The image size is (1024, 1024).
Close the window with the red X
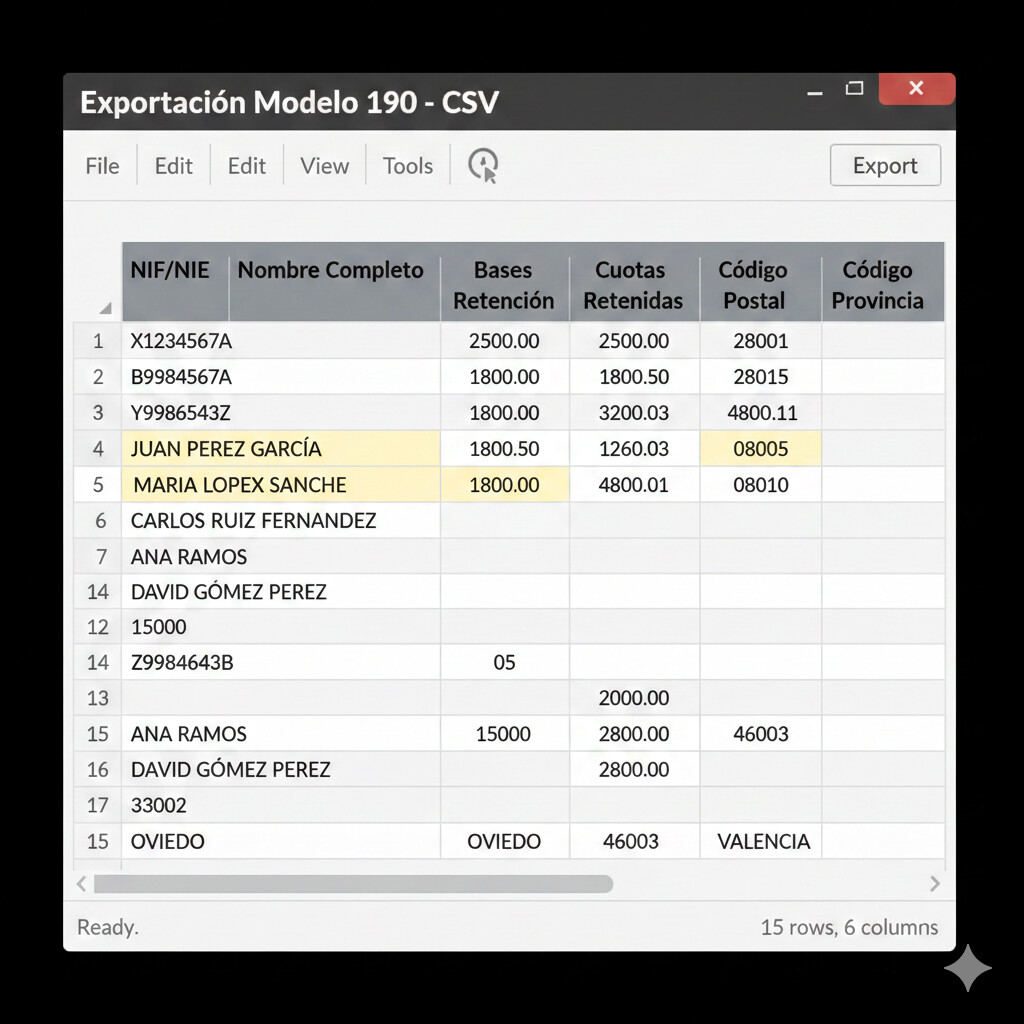tap(916, 88)
